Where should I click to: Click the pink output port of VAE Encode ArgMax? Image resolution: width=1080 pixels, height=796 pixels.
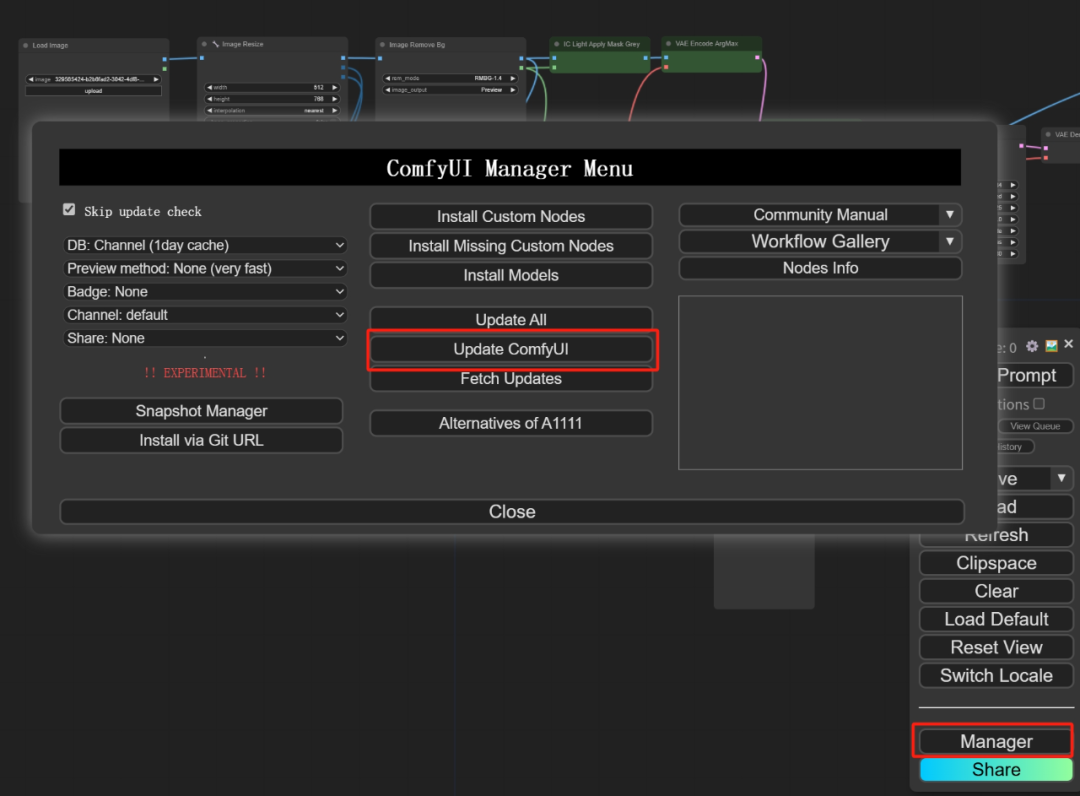[758, 57]
